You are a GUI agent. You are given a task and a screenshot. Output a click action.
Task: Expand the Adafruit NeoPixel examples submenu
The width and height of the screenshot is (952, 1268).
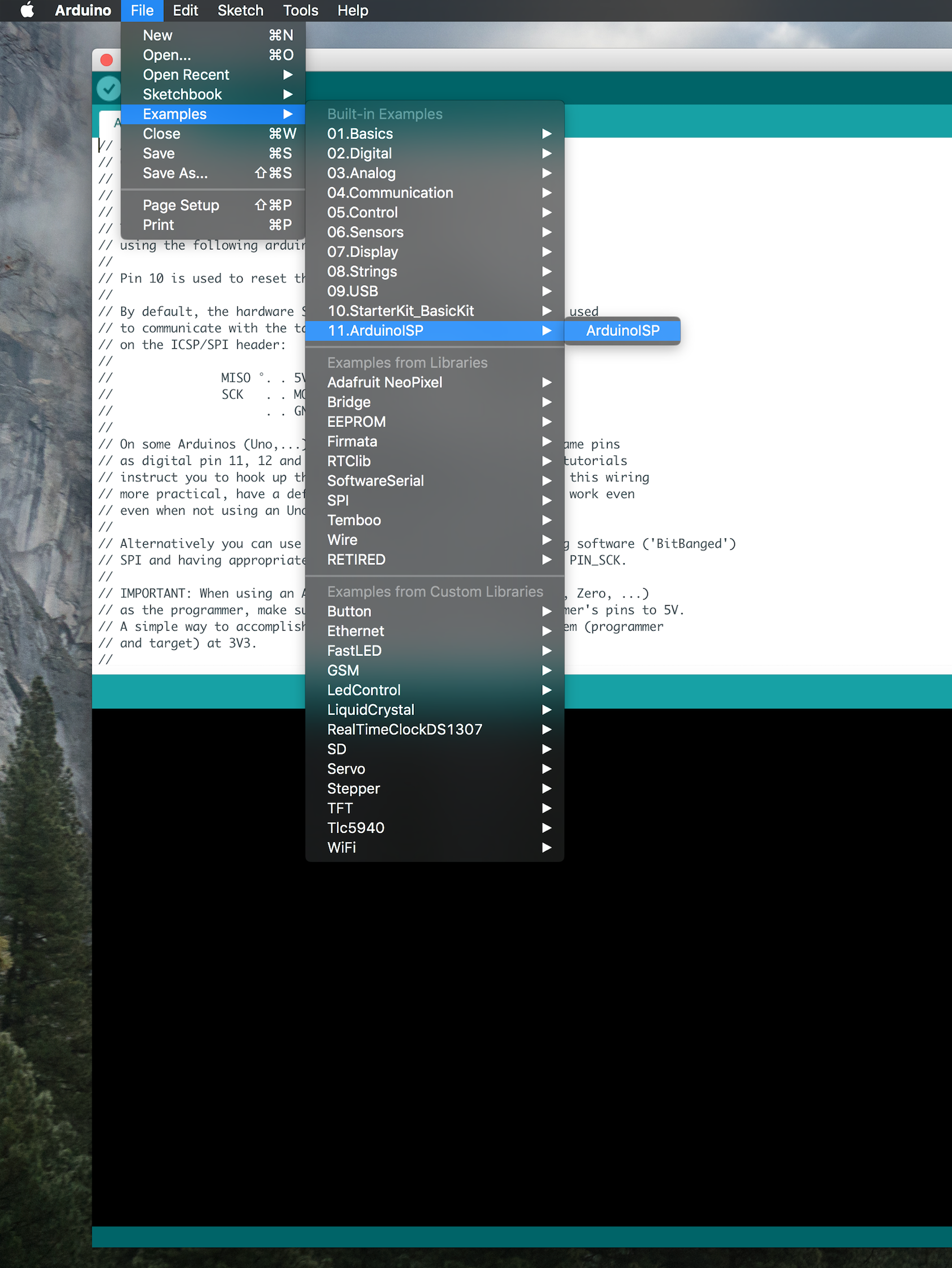(384, 382)
